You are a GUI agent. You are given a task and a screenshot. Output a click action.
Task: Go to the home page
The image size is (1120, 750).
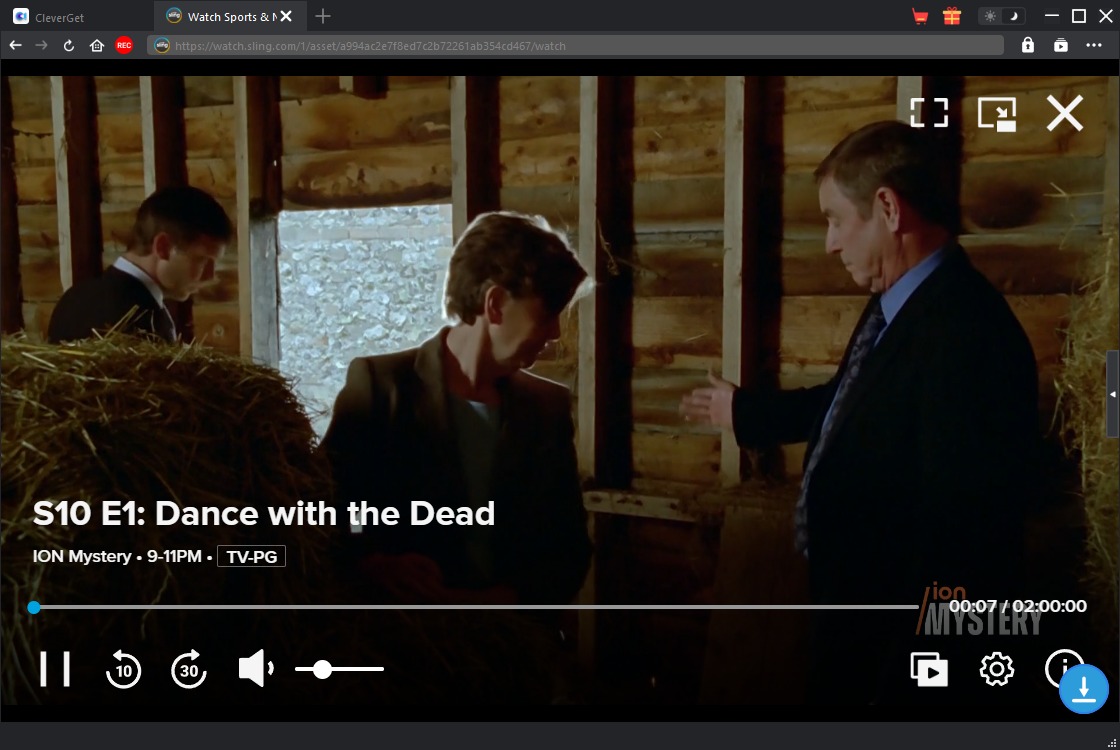coord(97,45)
